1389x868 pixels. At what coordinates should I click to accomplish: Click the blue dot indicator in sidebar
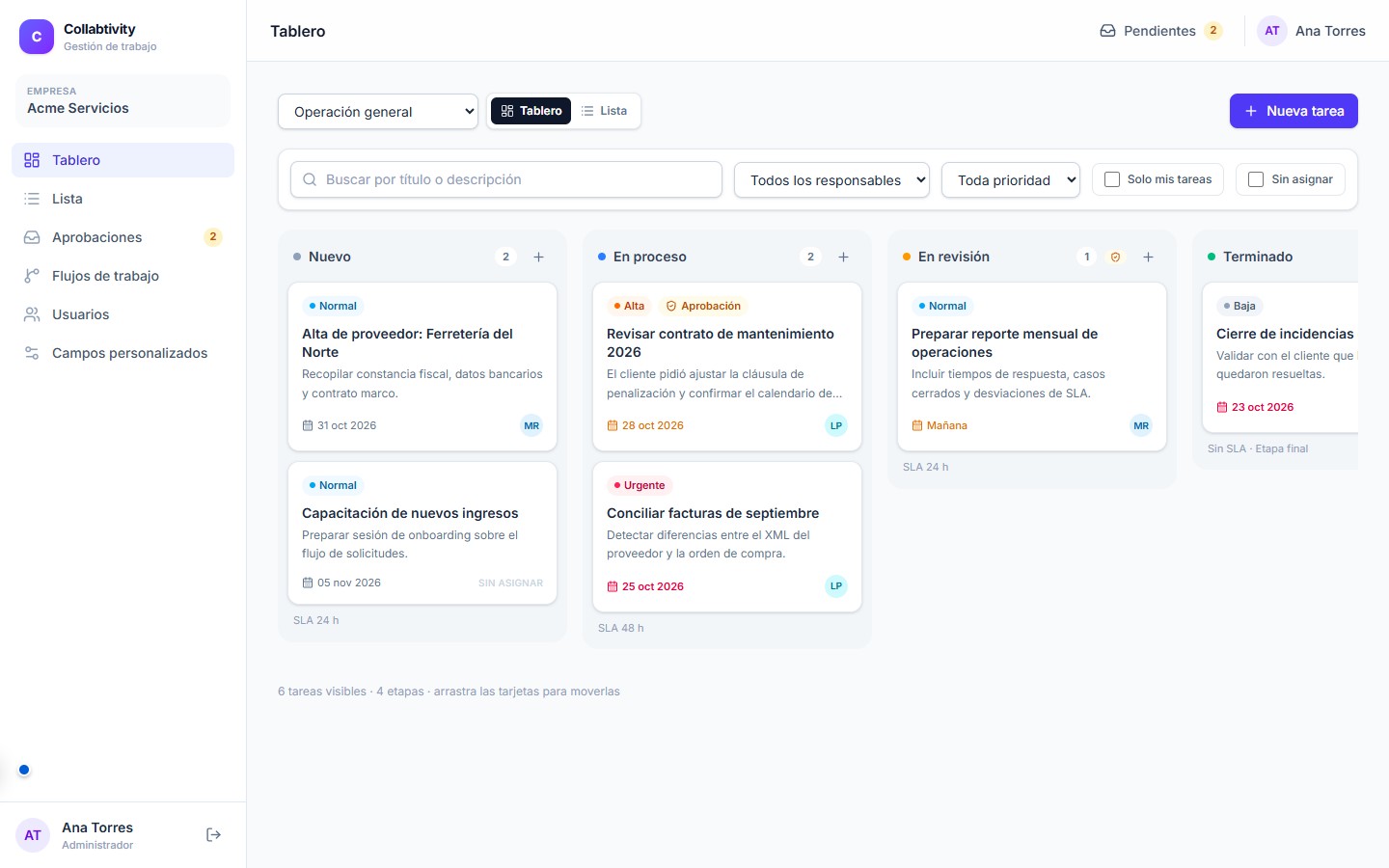pyautogui.click(x=24, y=770)
